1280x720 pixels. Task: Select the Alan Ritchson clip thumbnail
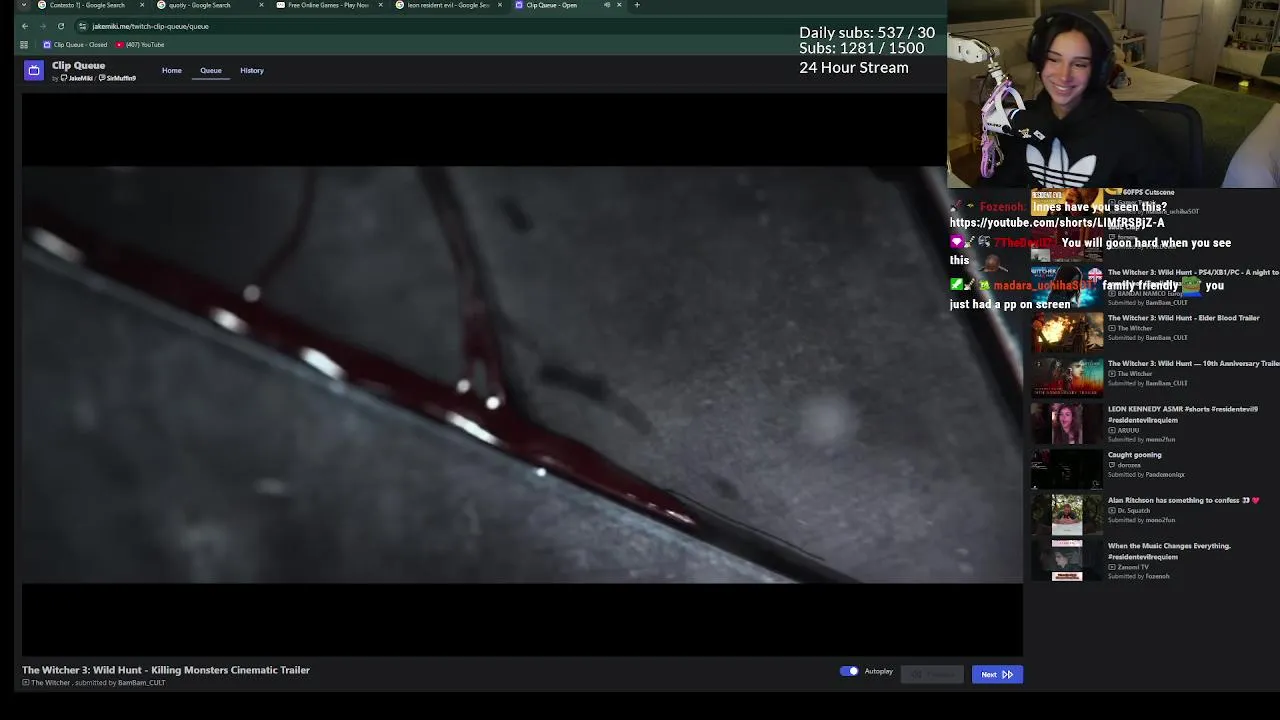[1067, 514]
